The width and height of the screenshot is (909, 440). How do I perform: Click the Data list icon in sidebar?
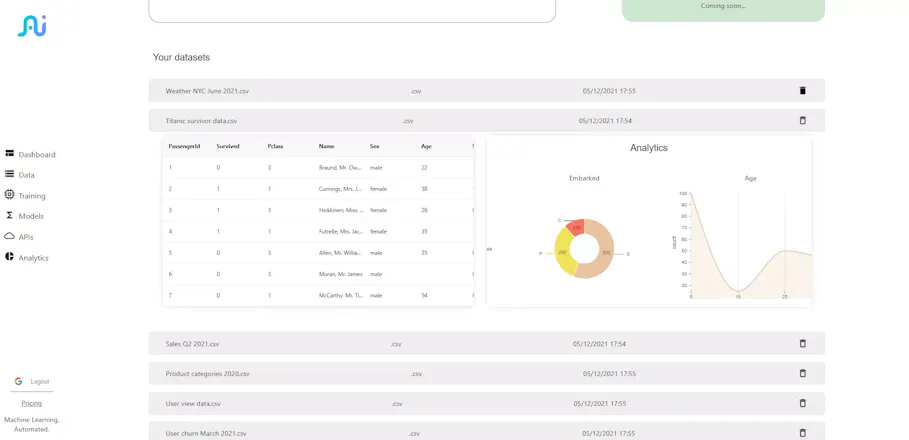[9, 174]
